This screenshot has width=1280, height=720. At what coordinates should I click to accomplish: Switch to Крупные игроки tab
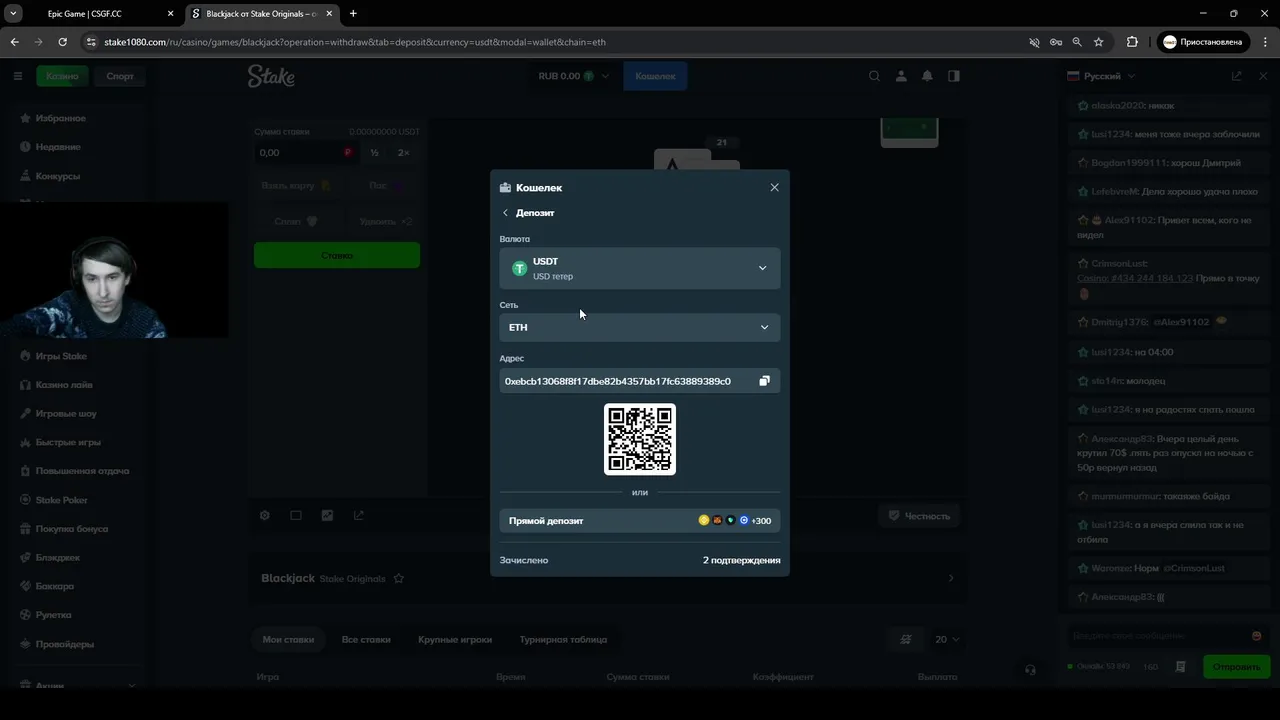(x=455, y=639)
